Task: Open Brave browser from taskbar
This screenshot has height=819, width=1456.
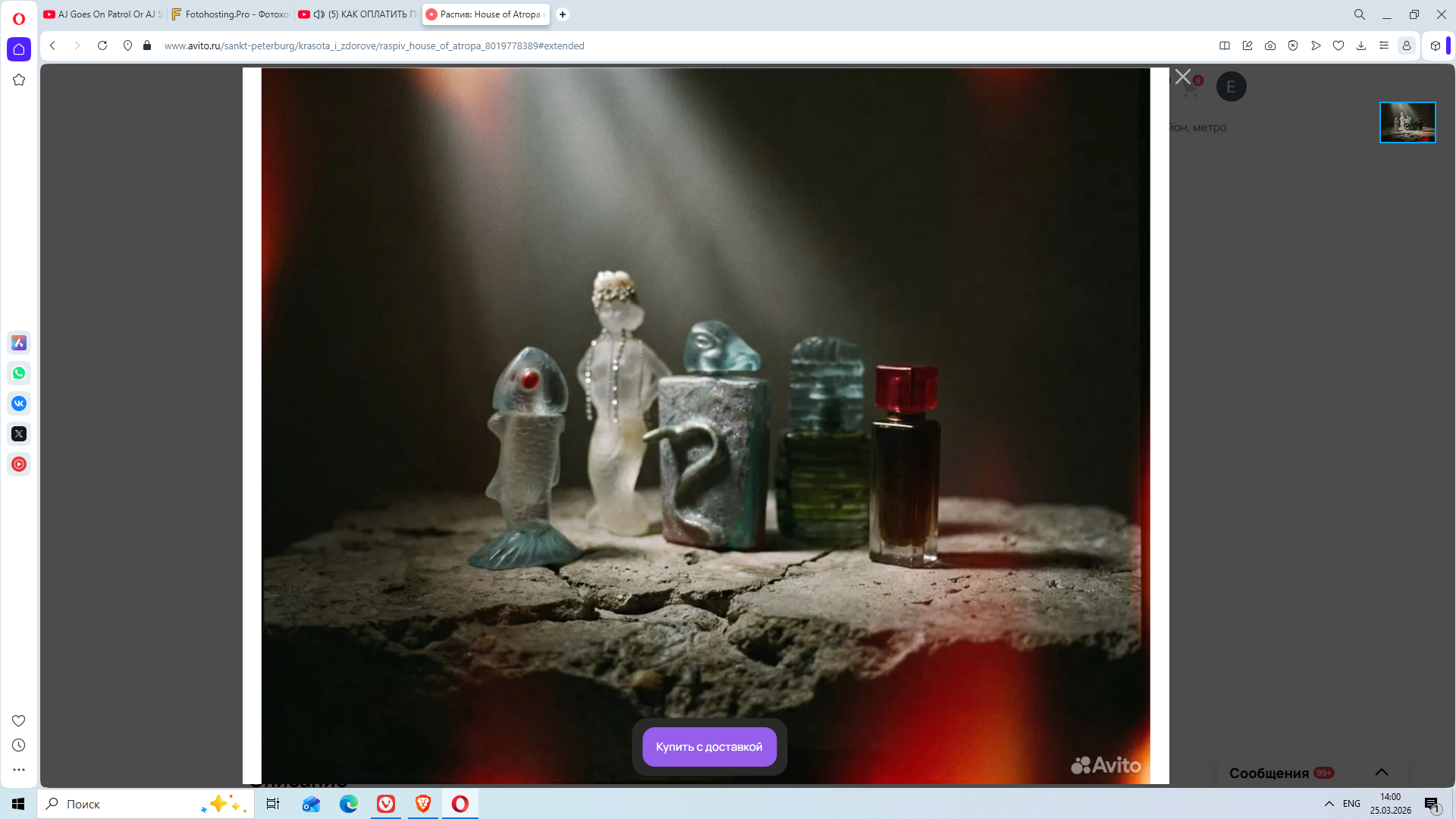Action: coord(423,804)
